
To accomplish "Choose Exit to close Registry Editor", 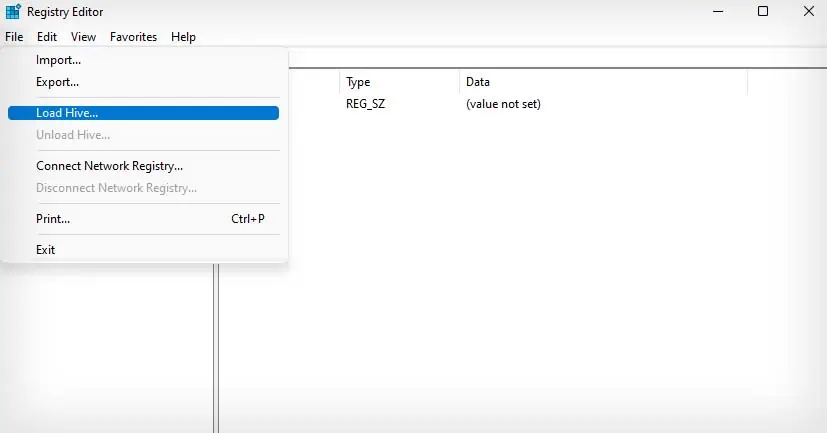I will pyautogui.click(x=143, y=250).
